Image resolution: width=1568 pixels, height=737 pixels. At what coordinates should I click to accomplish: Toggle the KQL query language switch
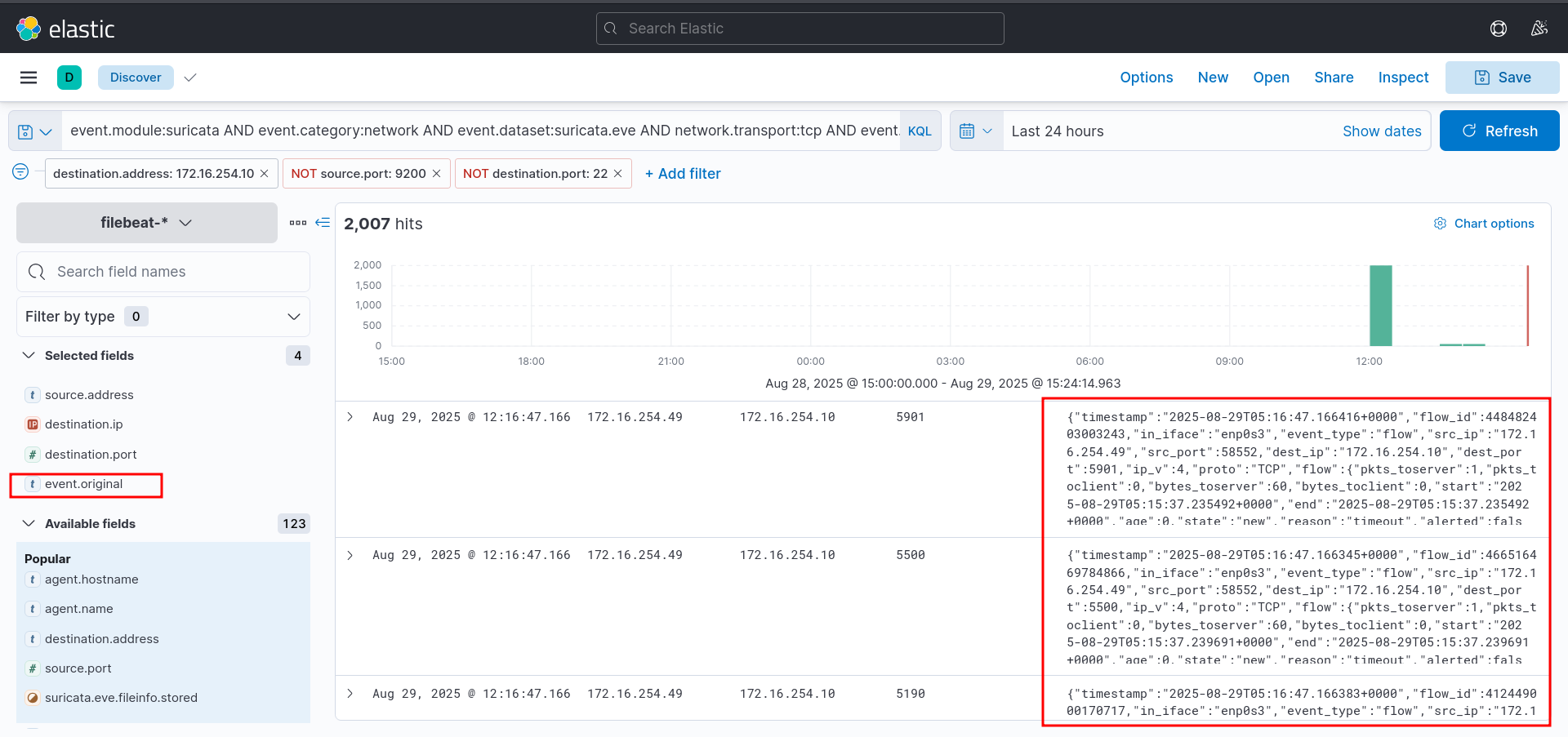click(920, 131)
